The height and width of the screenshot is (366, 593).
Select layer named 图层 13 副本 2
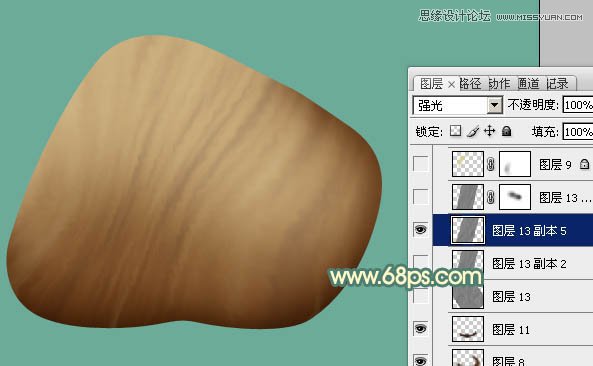point(529,264)
